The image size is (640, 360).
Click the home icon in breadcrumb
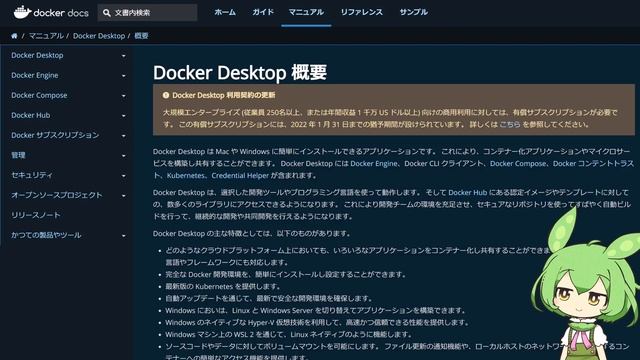(14, 36)
